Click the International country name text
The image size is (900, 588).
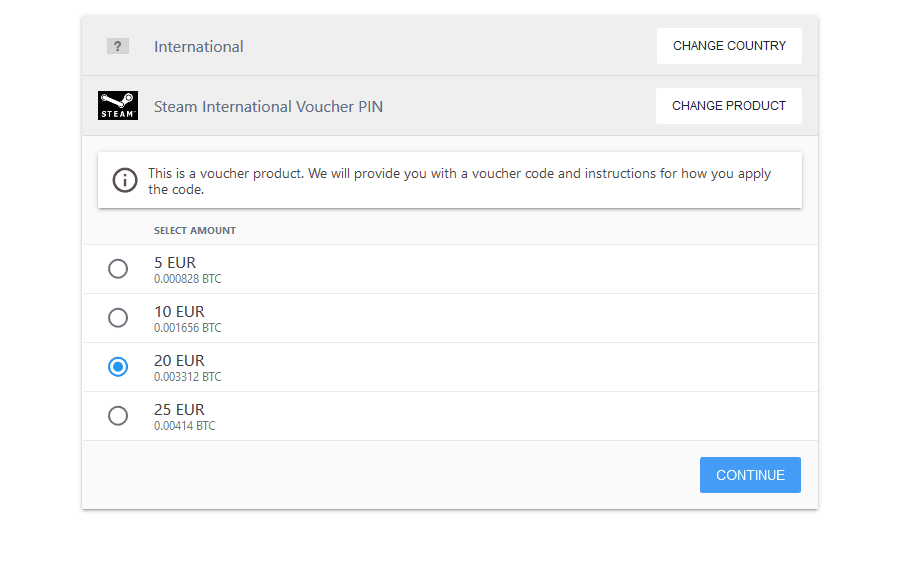click(x=198, y=47)
